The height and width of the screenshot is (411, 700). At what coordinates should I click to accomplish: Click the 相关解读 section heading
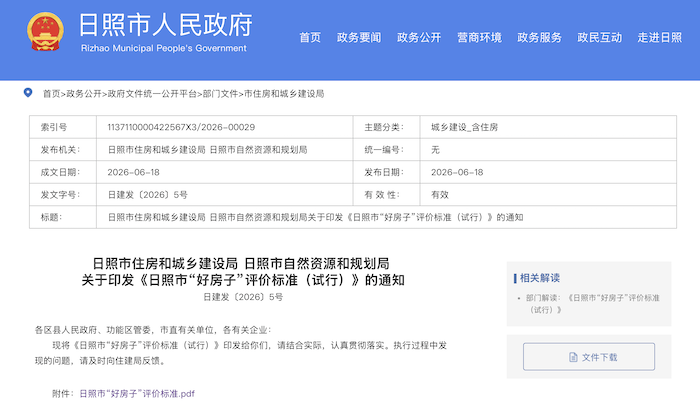(x=540, y=278)
